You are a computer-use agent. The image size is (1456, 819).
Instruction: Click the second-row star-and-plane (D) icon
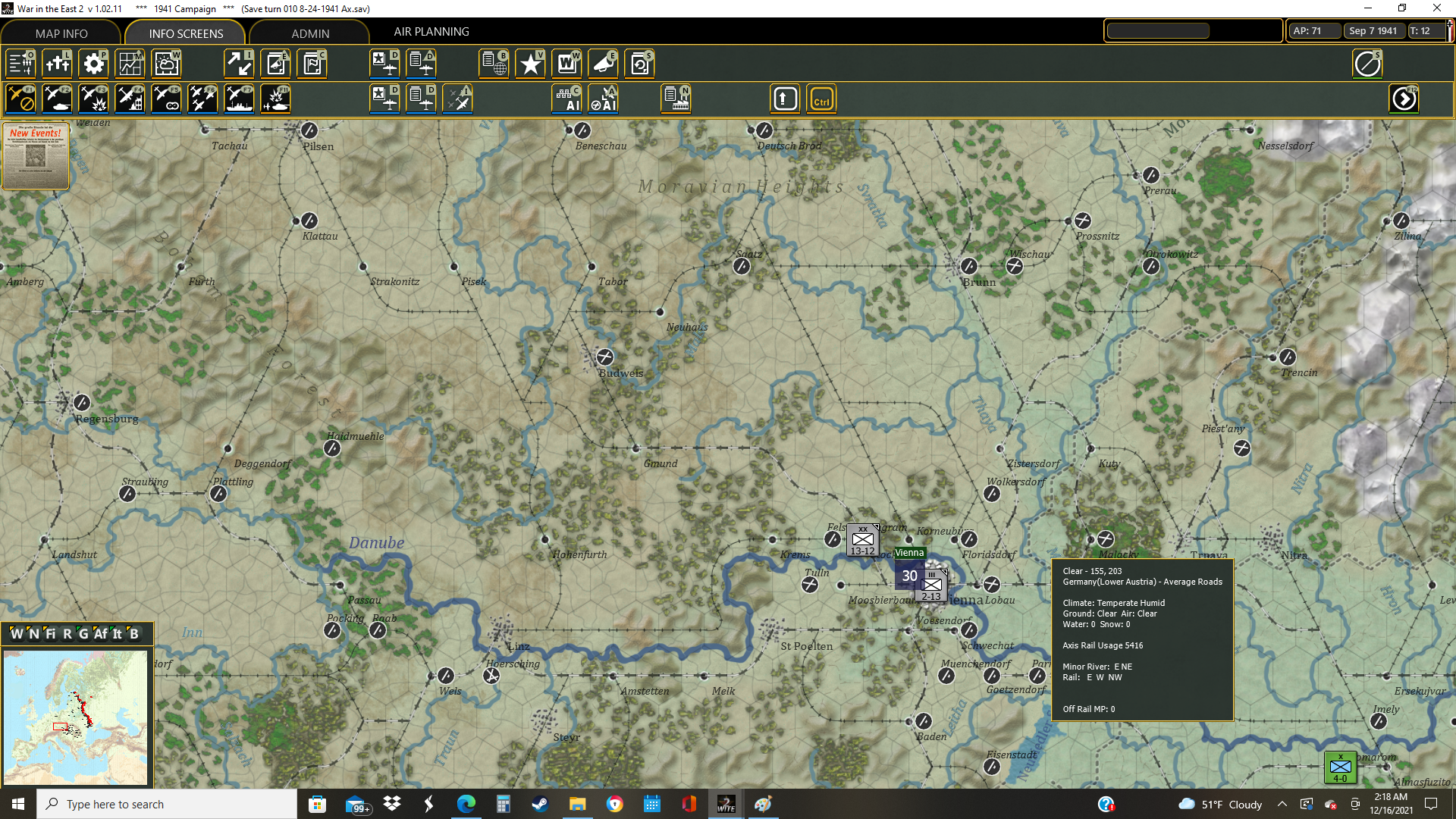point(385,99)
